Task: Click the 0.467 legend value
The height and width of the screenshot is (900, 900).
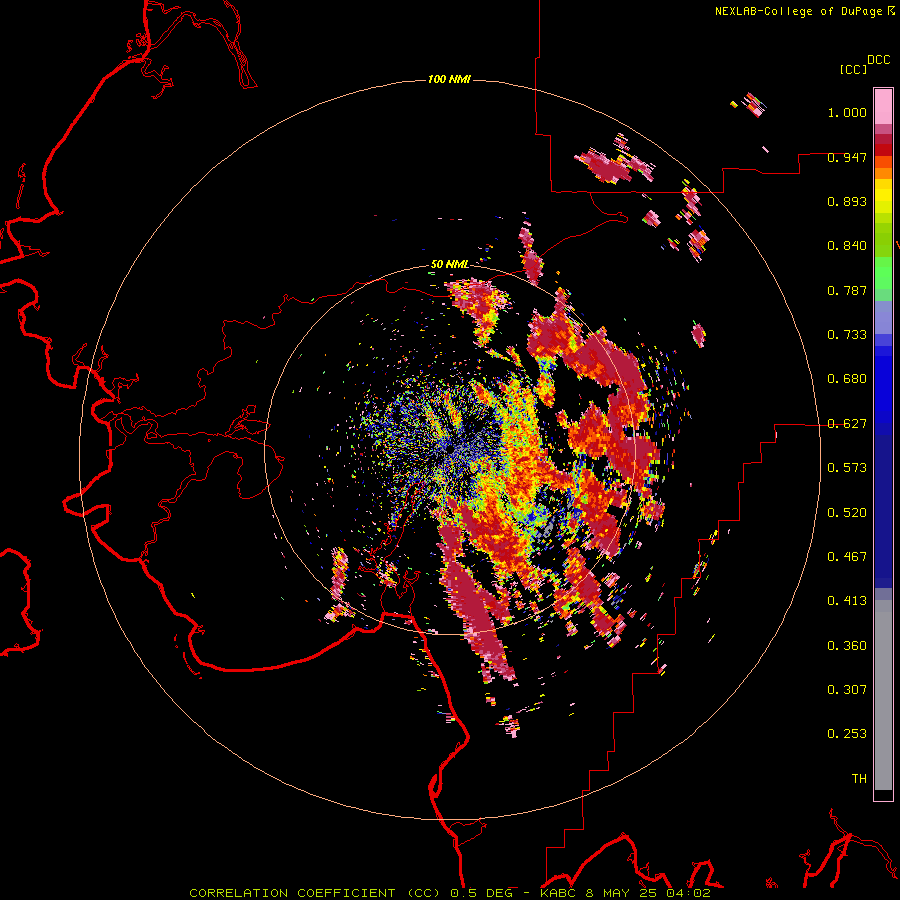Action: click(847, 557)
